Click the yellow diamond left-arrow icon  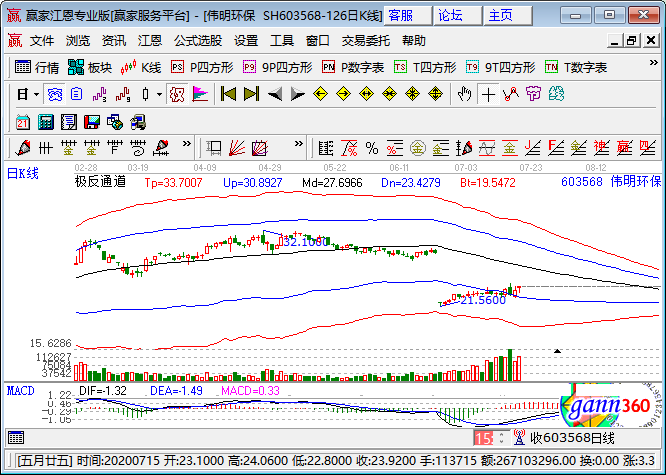[320, 94]
